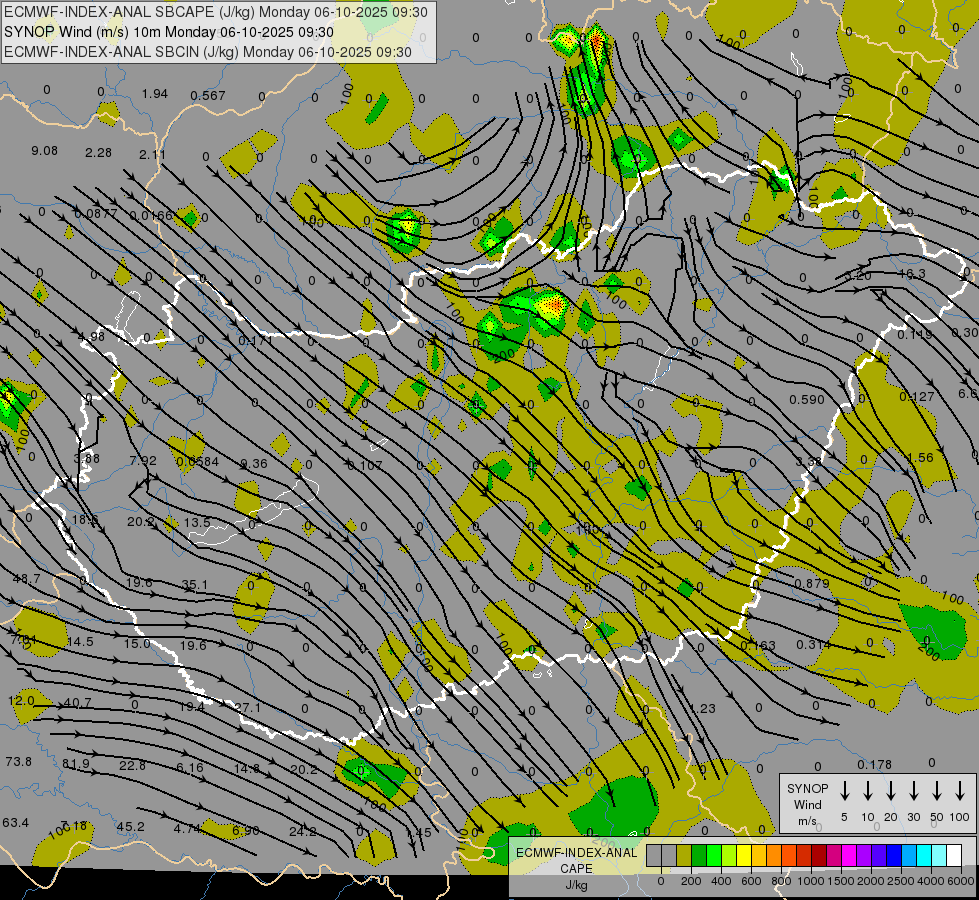979x900 pixels.
Task: Click the wind arrow above the 10 label
Action: [x=867, y=791]
